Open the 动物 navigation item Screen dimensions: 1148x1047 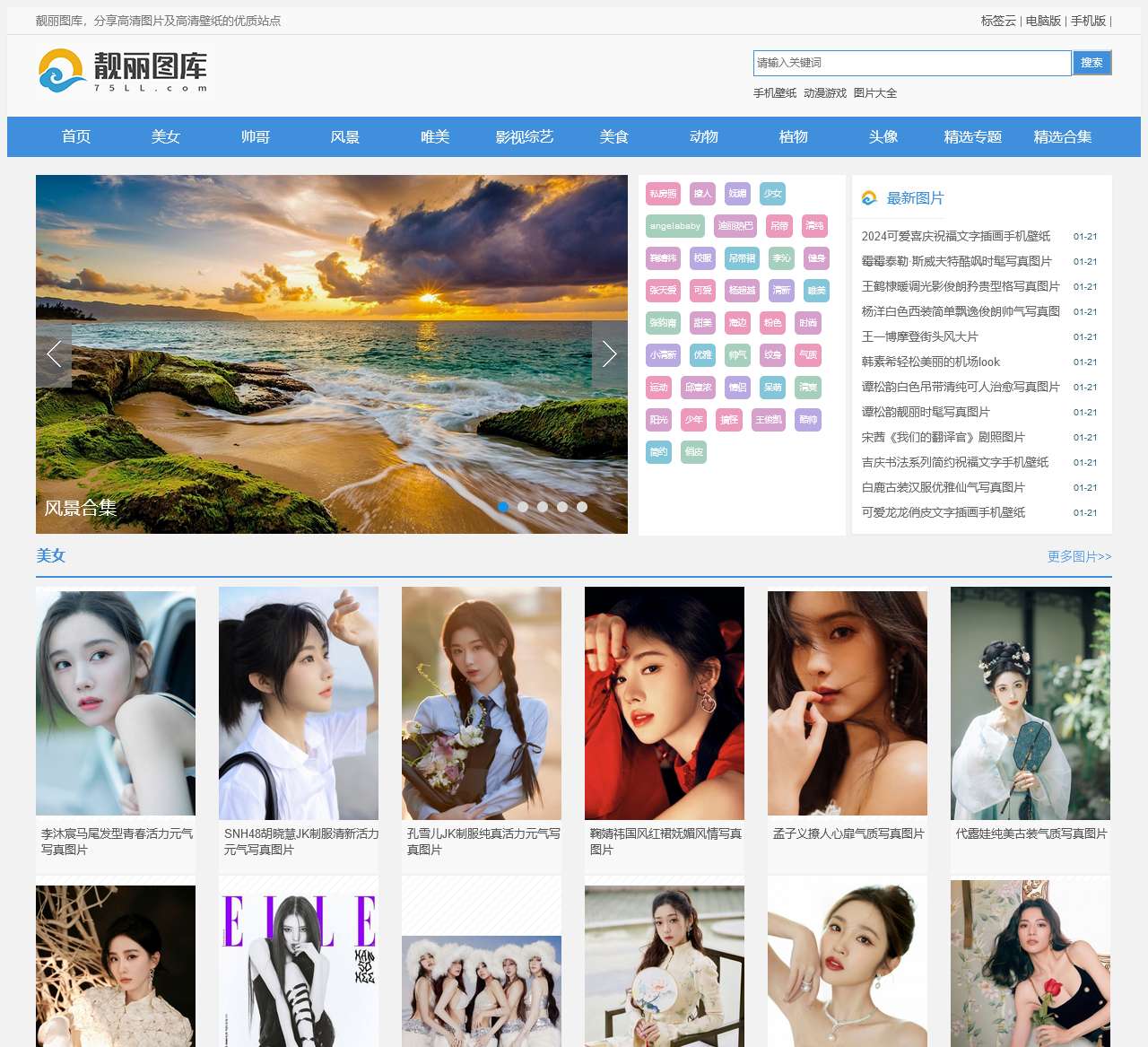pos(704,137)
